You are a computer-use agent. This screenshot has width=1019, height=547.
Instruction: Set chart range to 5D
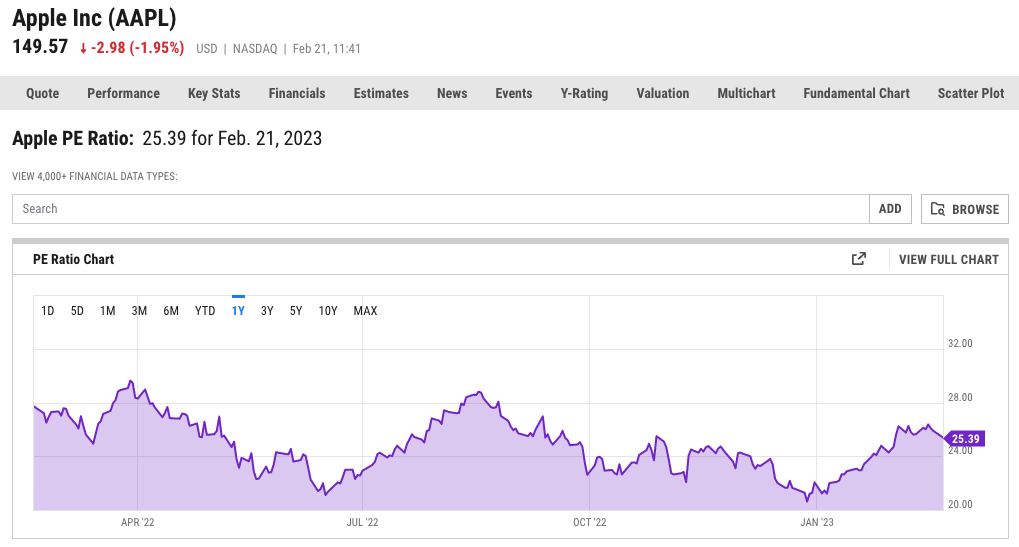point(77,311)
